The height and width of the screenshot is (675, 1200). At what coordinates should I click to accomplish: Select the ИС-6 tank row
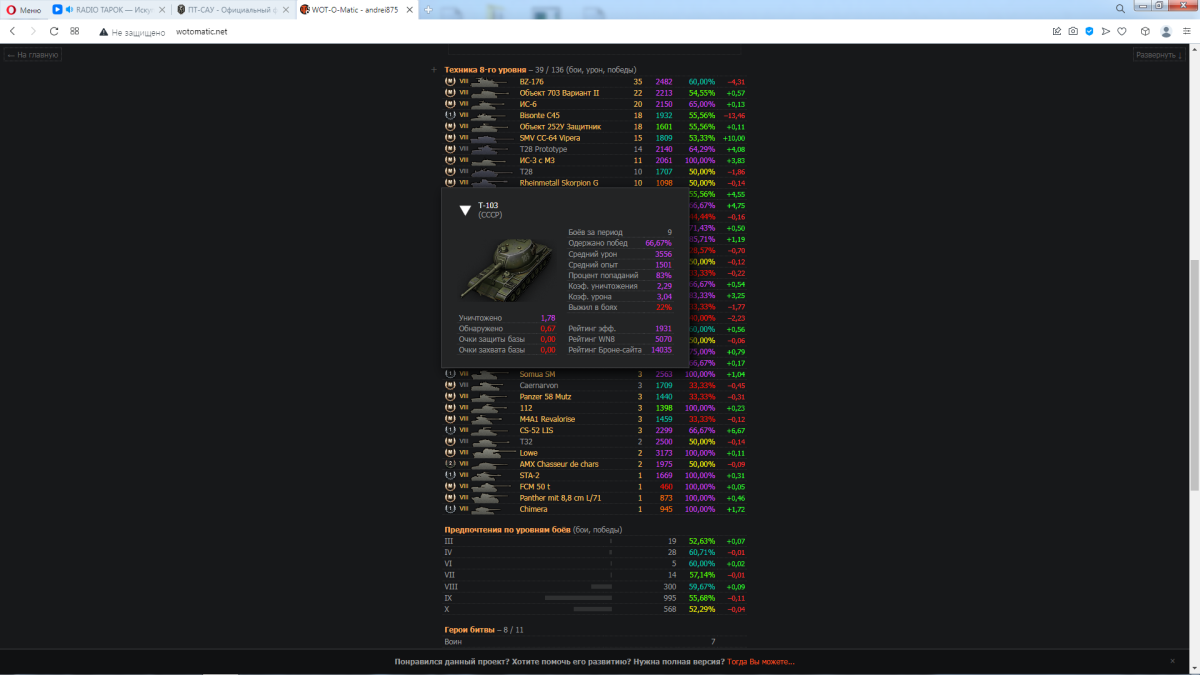click(595, 104)
